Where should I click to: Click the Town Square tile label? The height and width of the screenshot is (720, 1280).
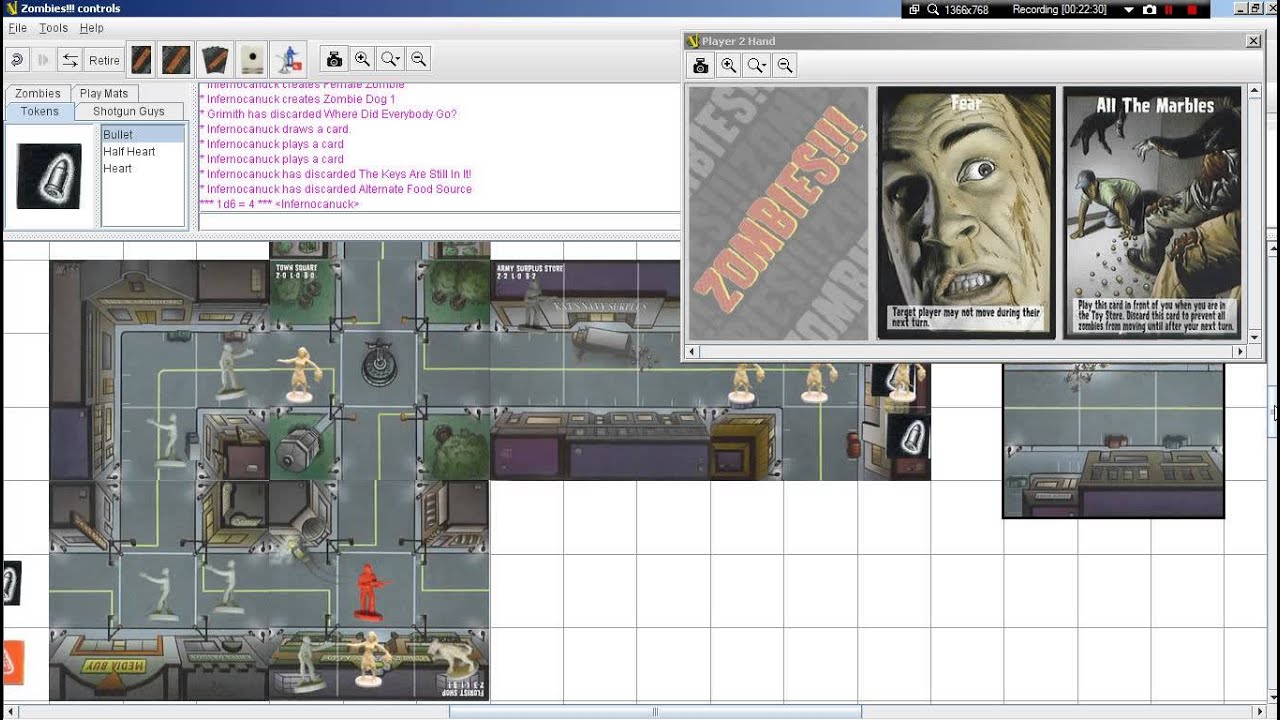(298, 273)
